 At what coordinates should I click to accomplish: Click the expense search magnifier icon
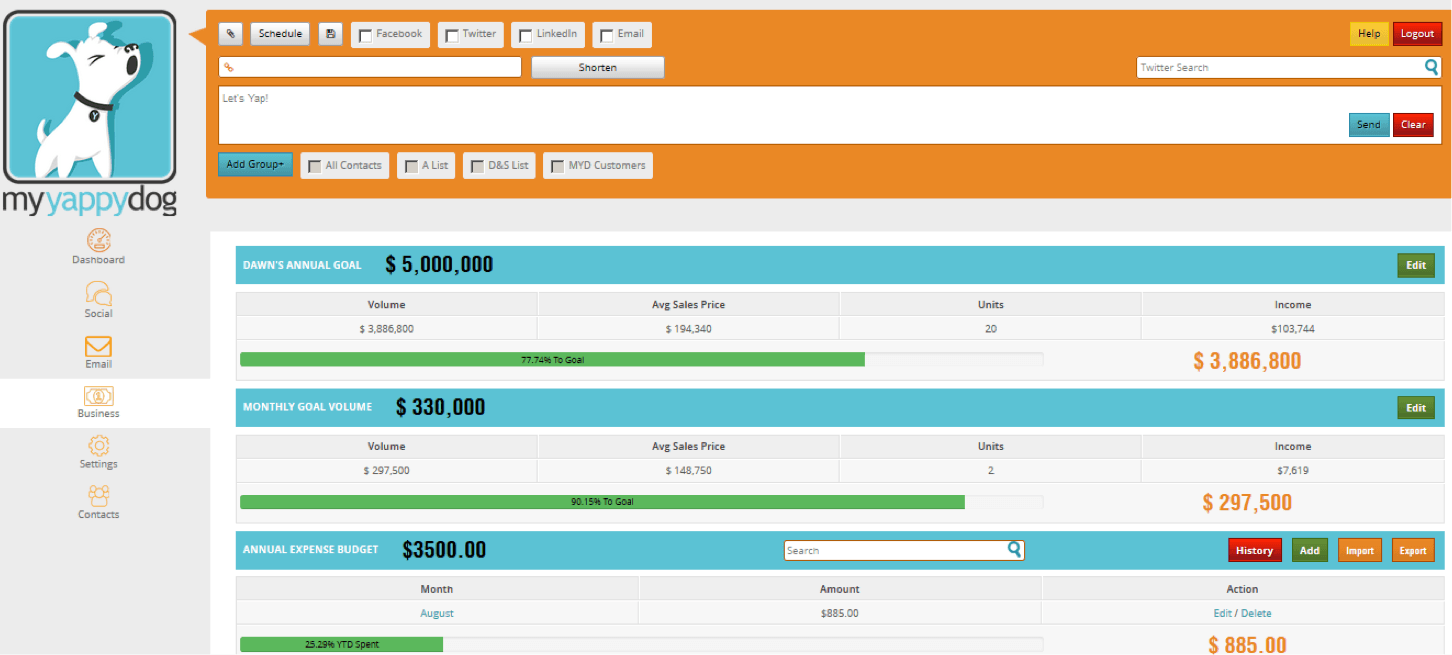pos(1014,549)
